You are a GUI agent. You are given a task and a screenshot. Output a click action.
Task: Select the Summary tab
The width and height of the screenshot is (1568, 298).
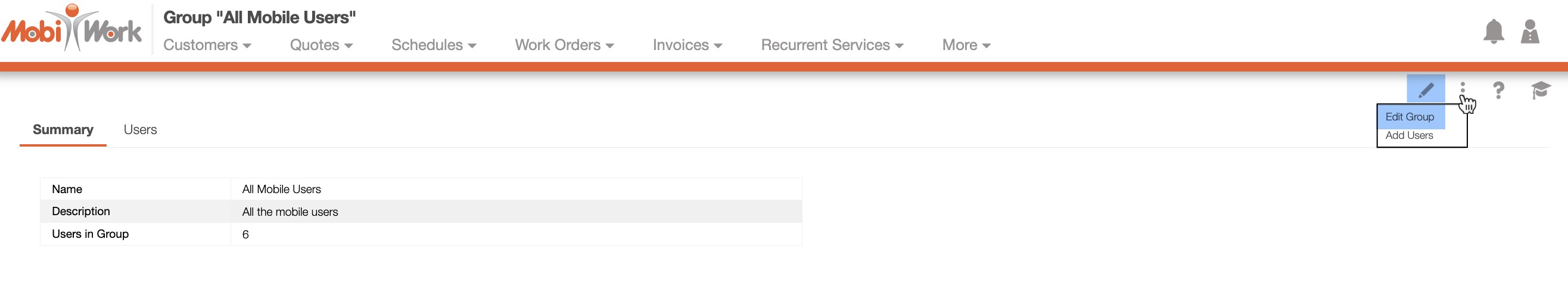[63, 130]
